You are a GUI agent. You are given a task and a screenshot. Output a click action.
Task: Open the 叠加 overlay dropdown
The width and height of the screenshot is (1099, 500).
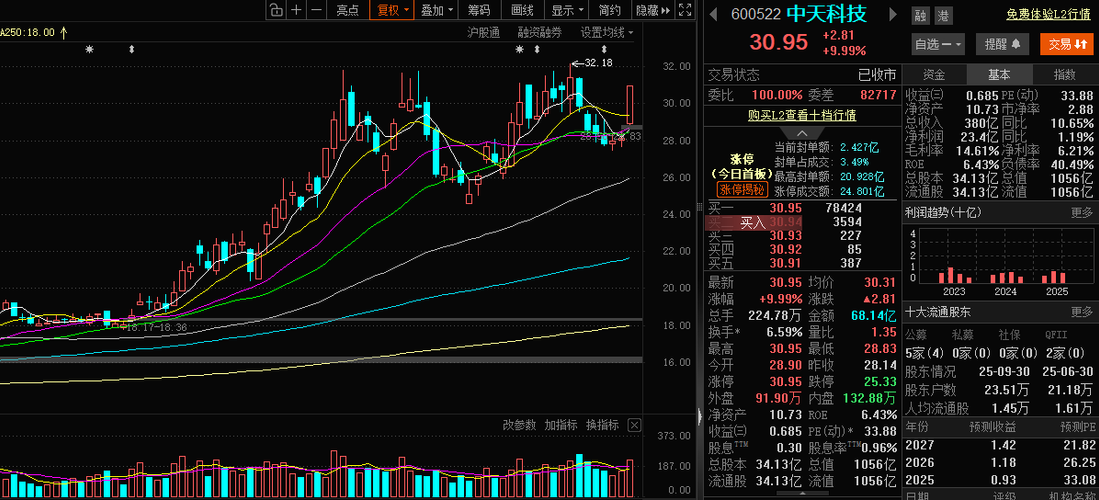point(437,10)
